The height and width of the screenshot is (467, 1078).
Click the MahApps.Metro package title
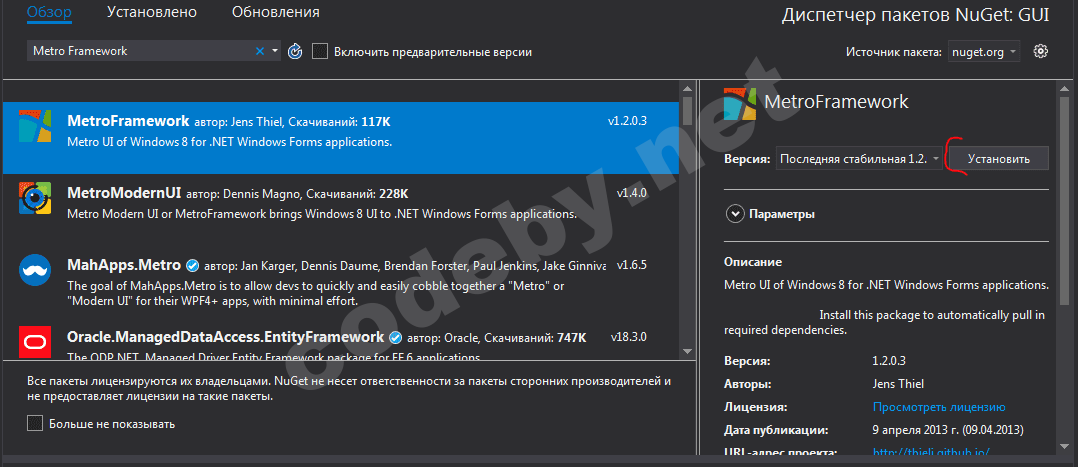(124, 265)
